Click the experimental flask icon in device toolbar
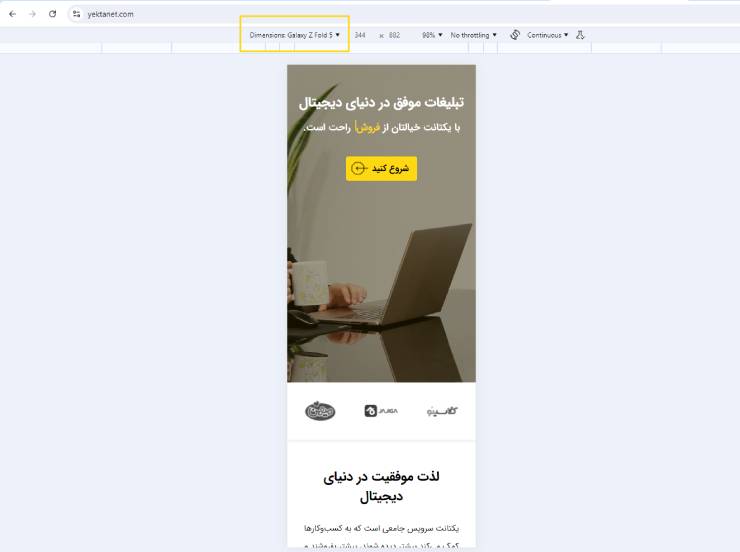 [580, 35]
